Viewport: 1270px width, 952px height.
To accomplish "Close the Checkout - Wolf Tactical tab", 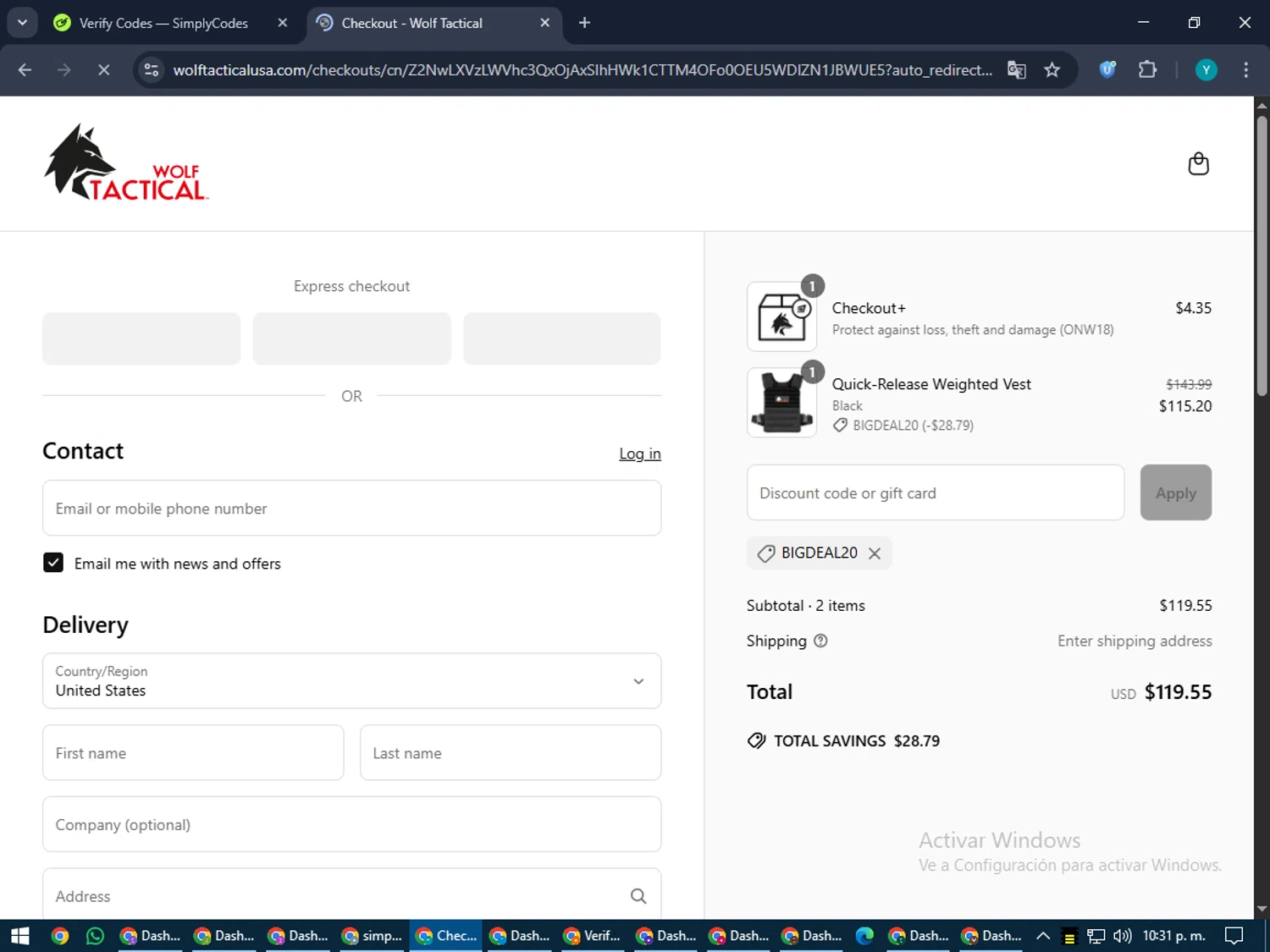I will pyautogui.click(x=545, y=23).
